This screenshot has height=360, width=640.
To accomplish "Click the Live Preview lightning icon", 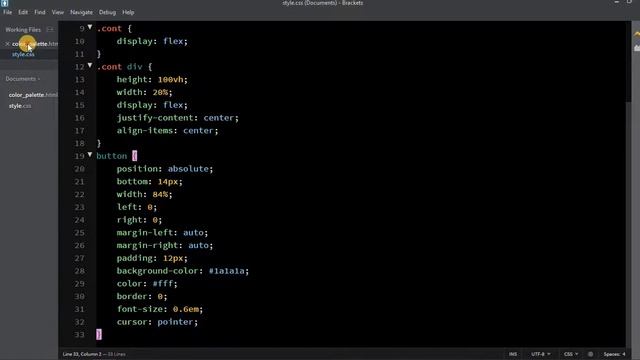I will coord(636,34).
